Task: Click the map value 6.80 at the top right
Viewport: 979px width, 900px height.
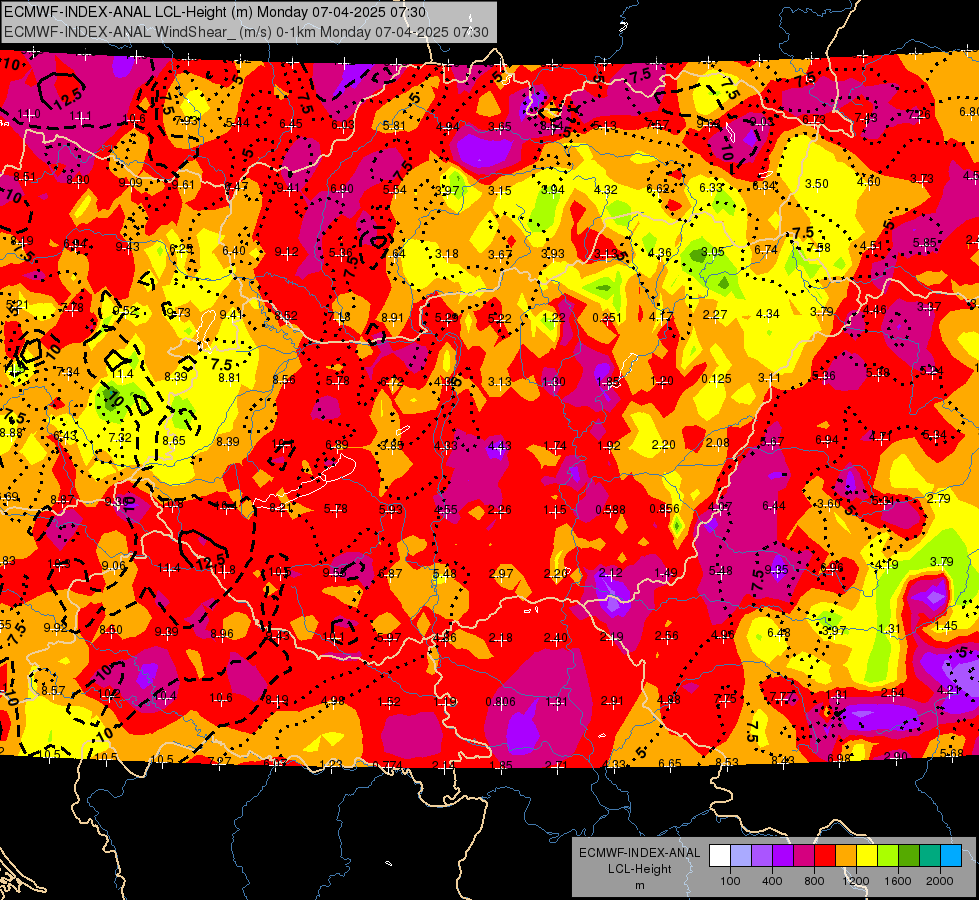Action: click(x=968, y=112)
